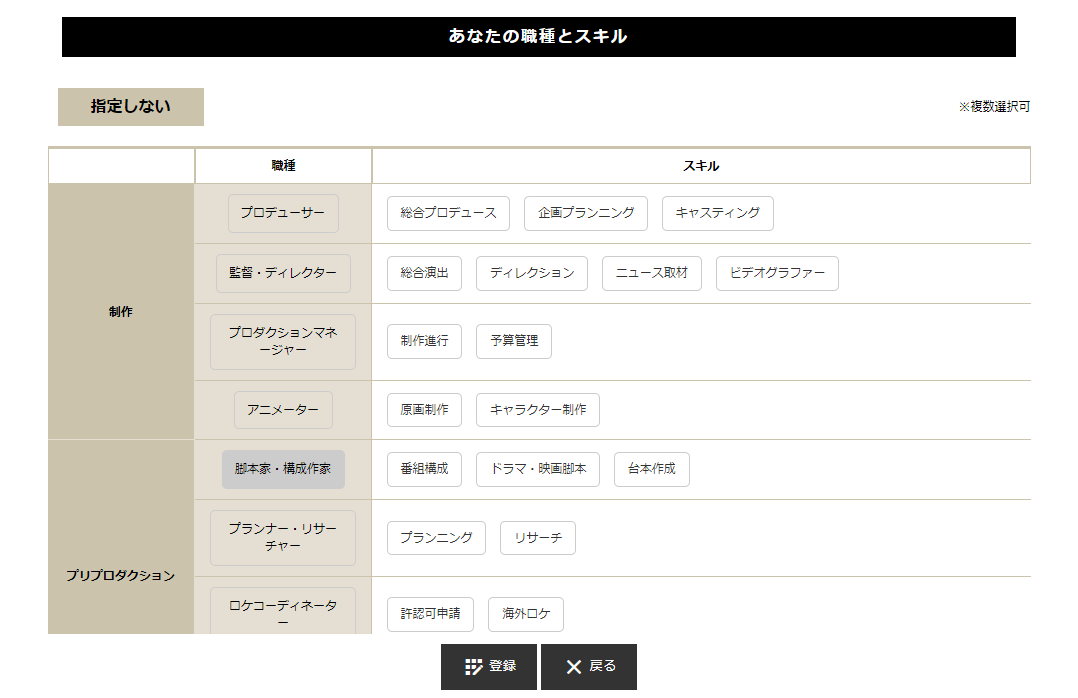Viewport: 1078px width, 698px height.
Task: Select the プロダクションマネージャー job type
Action: click(283, 342)
